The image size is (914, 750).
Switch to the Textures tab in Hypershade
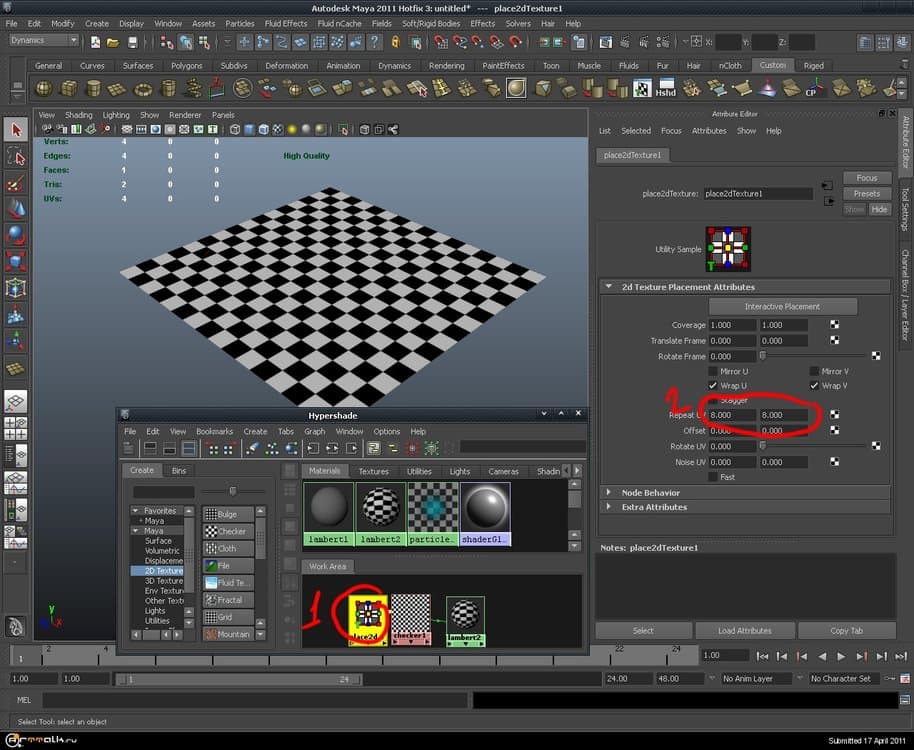coord(373,471)
